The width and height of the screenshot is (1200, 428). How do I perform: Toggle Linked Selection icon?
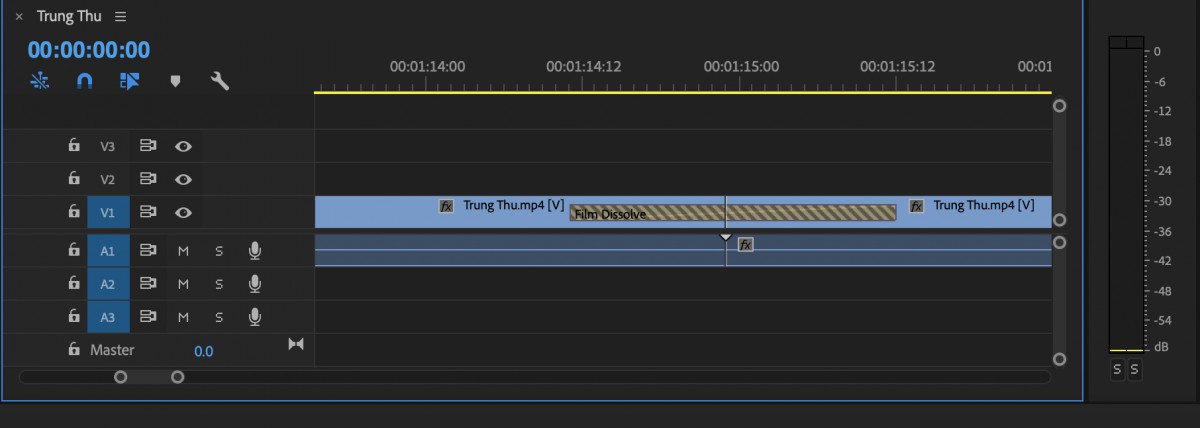click(129, 81)
